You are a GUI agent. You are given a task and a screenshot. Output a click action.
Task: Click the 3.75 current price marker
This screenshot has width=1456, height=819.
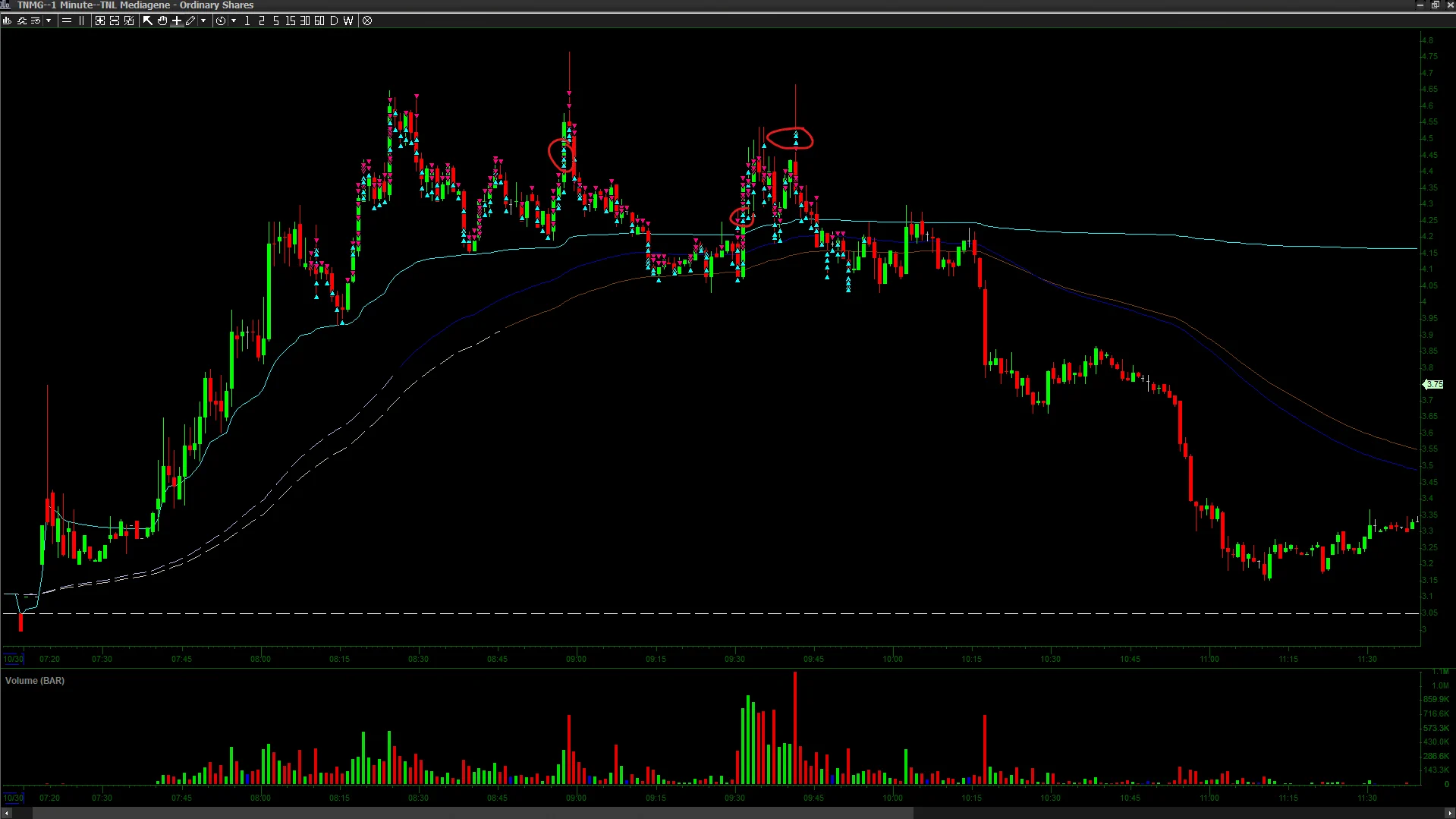tap(1434, 385)
